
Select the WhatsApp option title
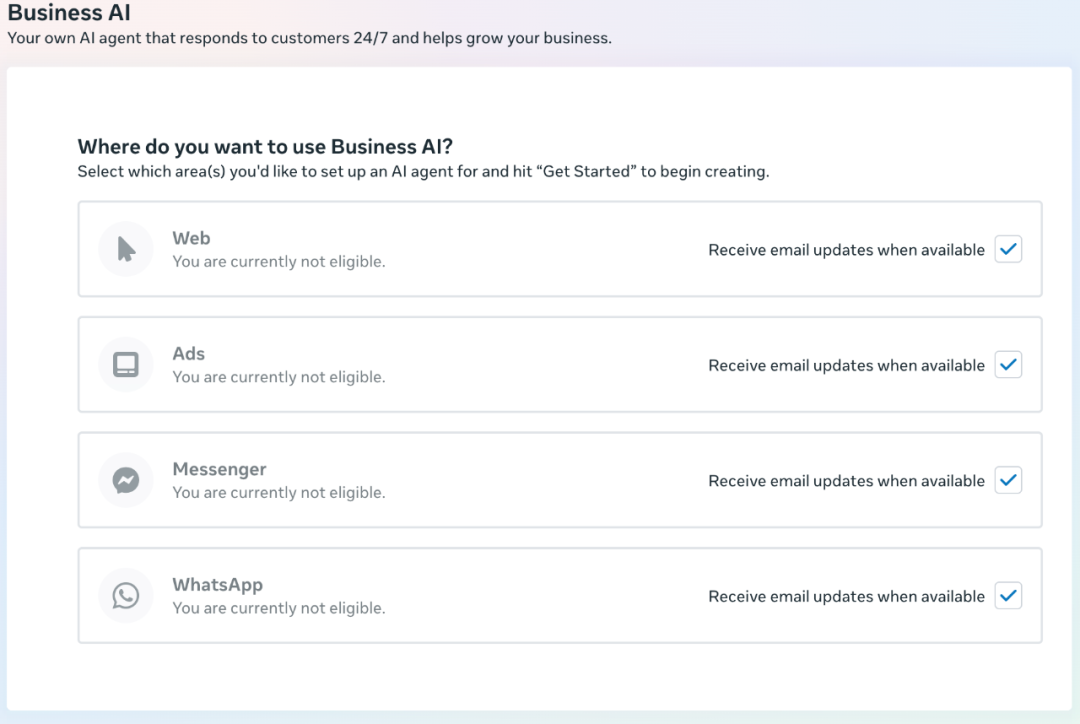(217, 585)
